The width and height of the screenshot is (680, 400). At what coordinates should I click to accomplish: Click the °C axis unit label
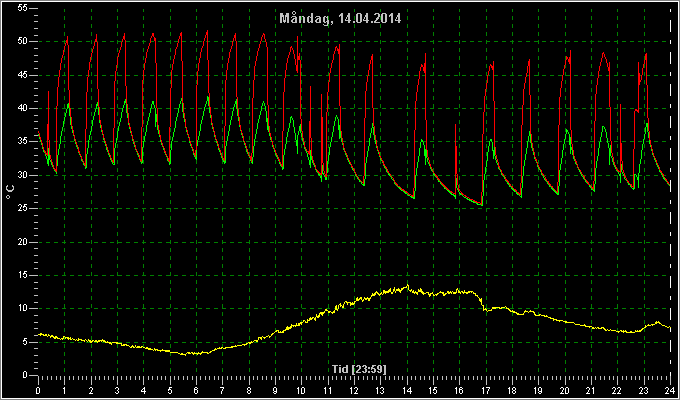[10, 192]
